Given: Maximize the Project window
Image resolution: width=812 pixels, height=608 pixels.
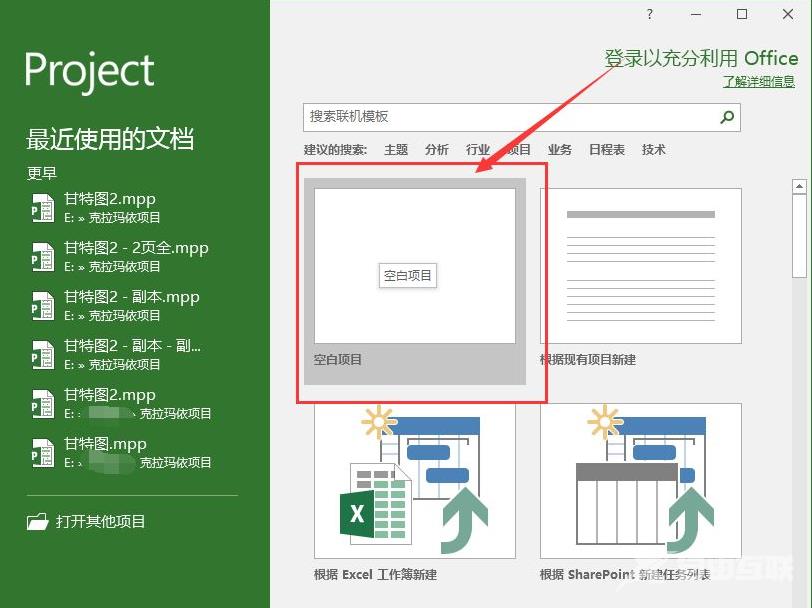Looking at the screenshot, I should (742, 15).
